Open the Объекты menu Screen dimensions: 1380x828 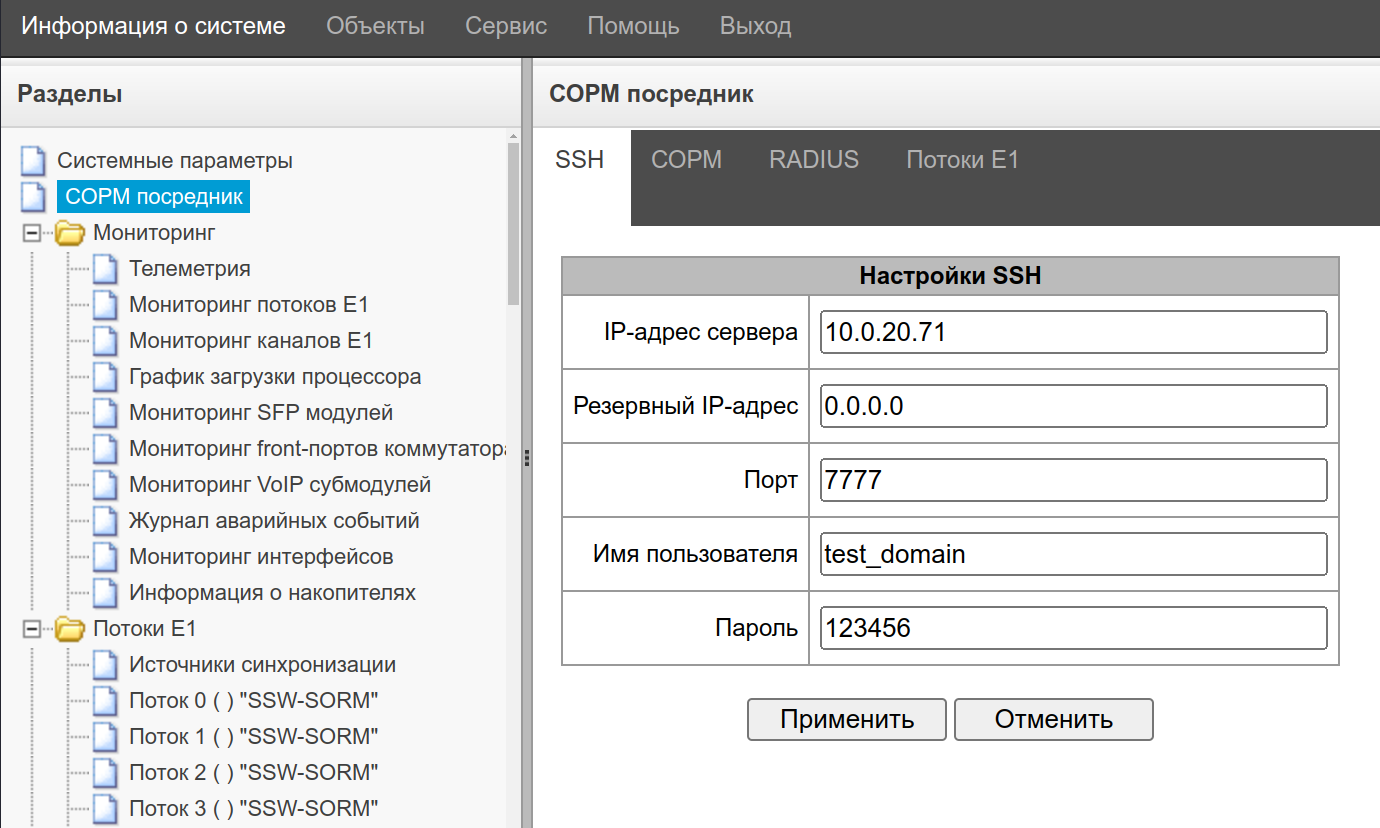point(375,27)
